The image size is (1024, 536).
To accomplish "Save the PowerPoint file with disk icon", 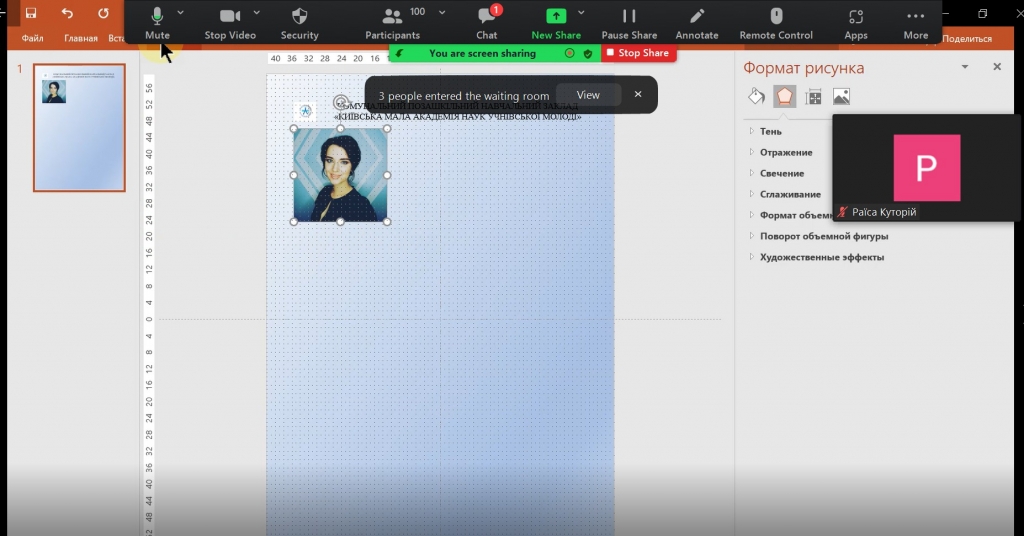I will point(31,13).
